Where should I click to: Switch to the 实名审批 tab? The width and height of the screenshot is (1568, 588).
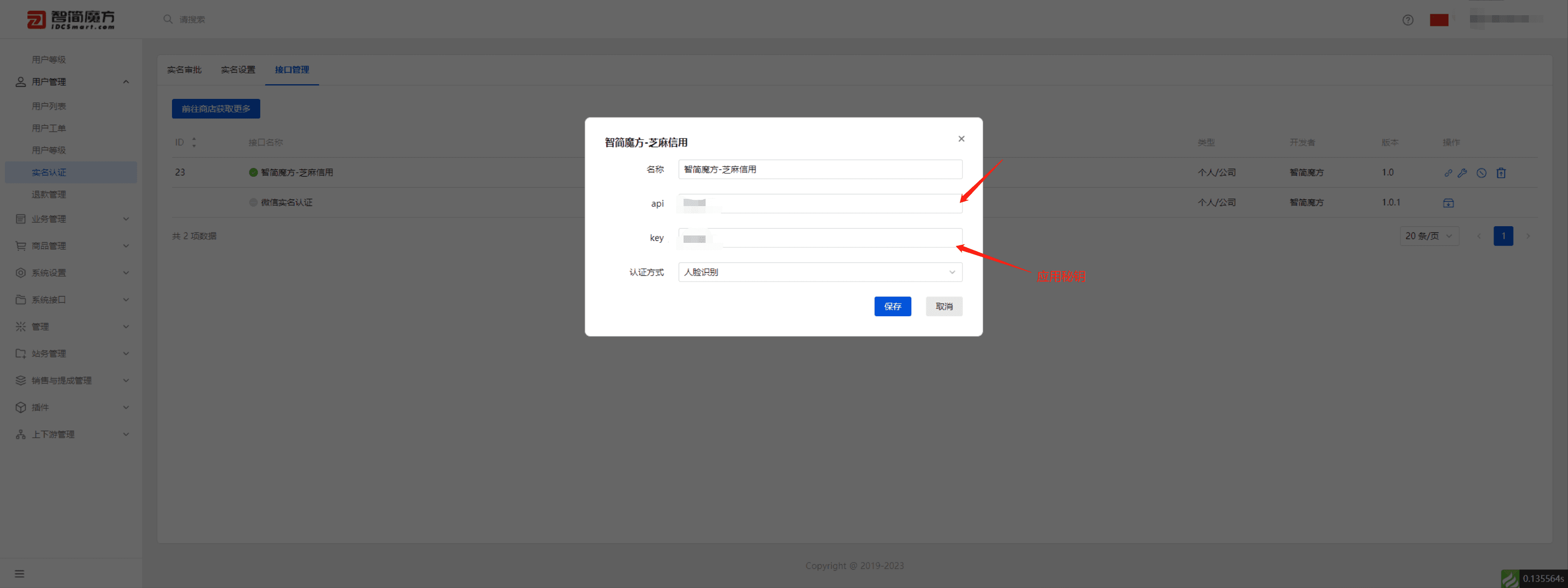tap(184, 70)
